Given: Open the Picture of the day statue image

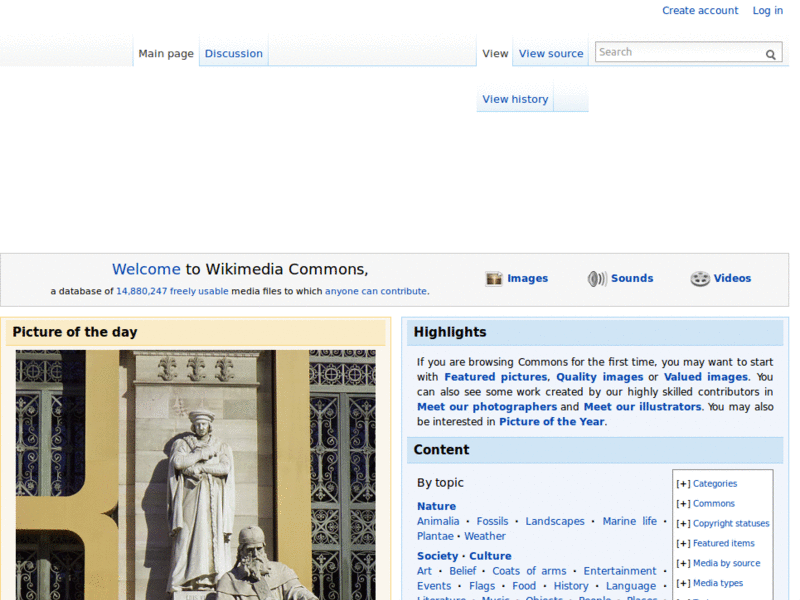Looking at the screenshot, I should 195,474.
